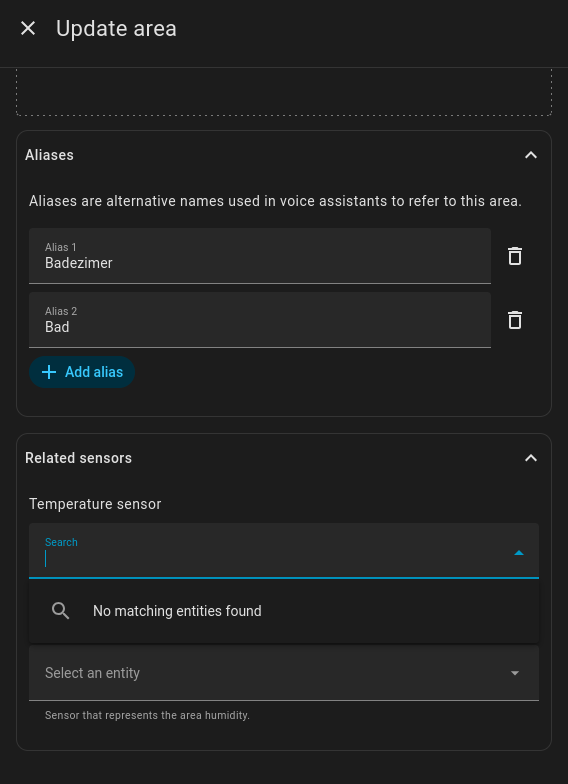
Task: Click the humidity sensor helper text
Action: 148,716
